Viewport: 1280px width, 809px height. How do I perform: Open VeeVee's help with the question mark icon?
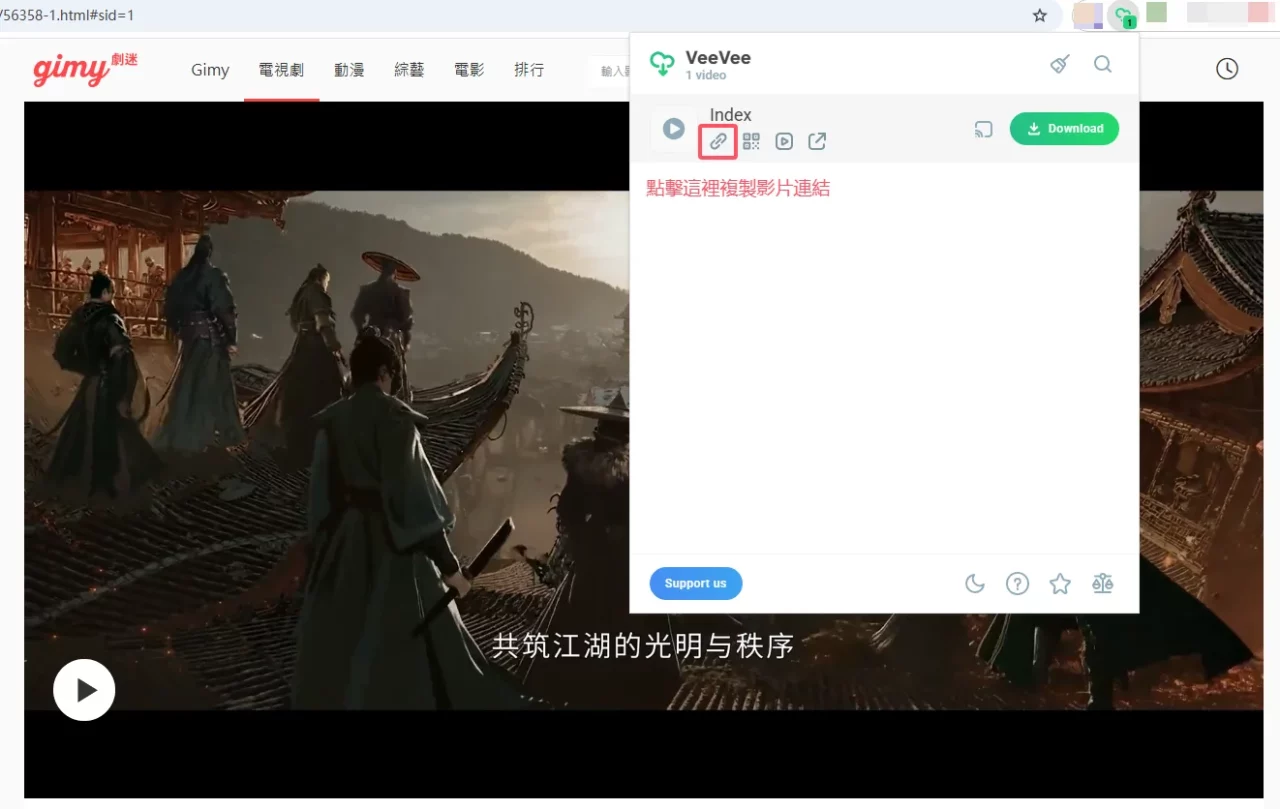tap(1017, 583)
